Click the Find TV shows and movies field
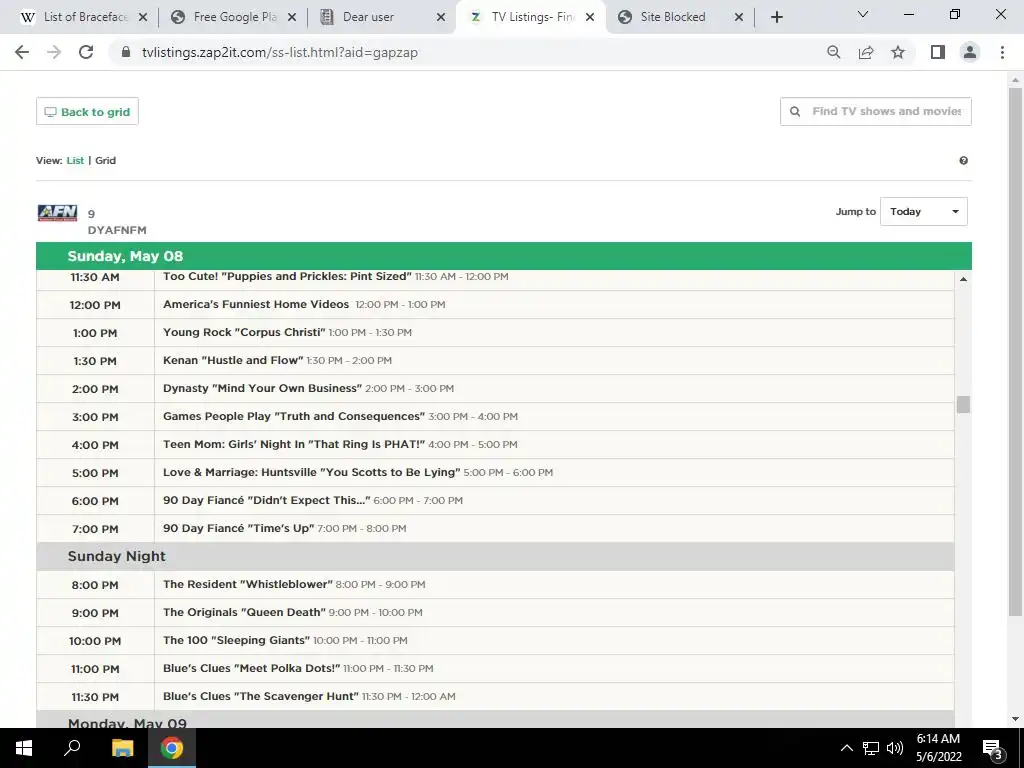The width and height of the screenshot is (1024, 768). (875, 112)
